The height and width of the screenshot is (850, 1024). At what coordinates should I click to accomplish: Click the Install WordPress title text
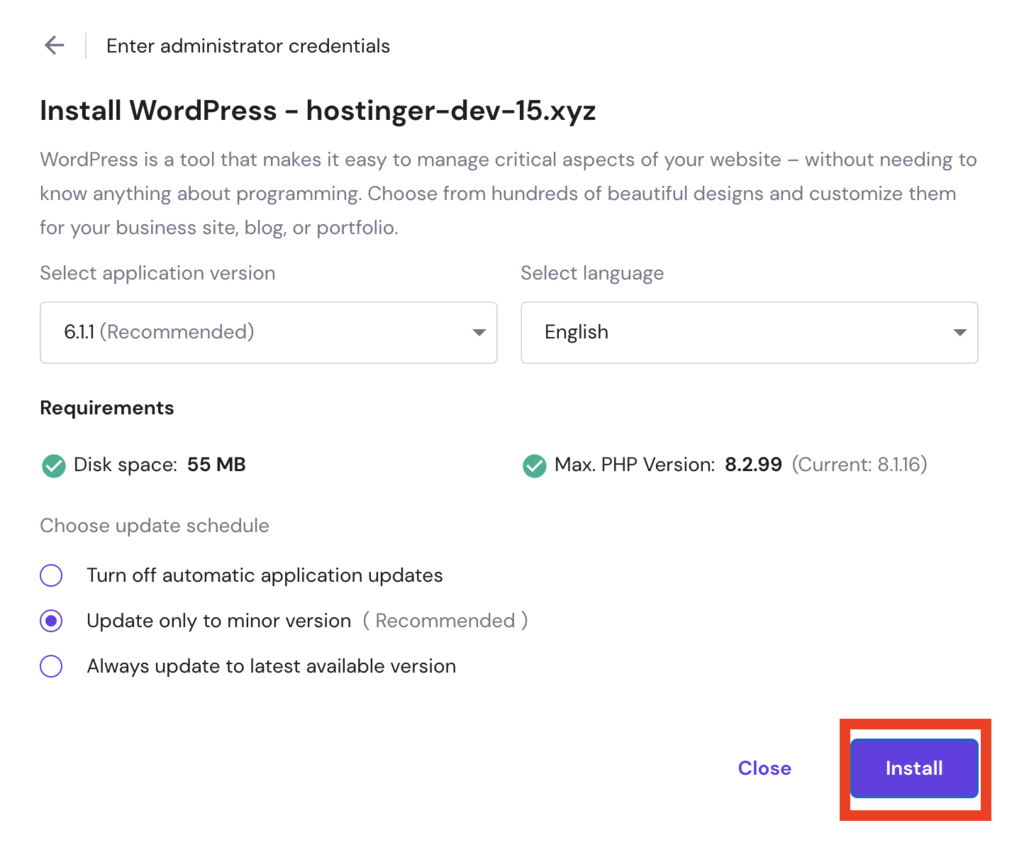click(x=317, y=110)
